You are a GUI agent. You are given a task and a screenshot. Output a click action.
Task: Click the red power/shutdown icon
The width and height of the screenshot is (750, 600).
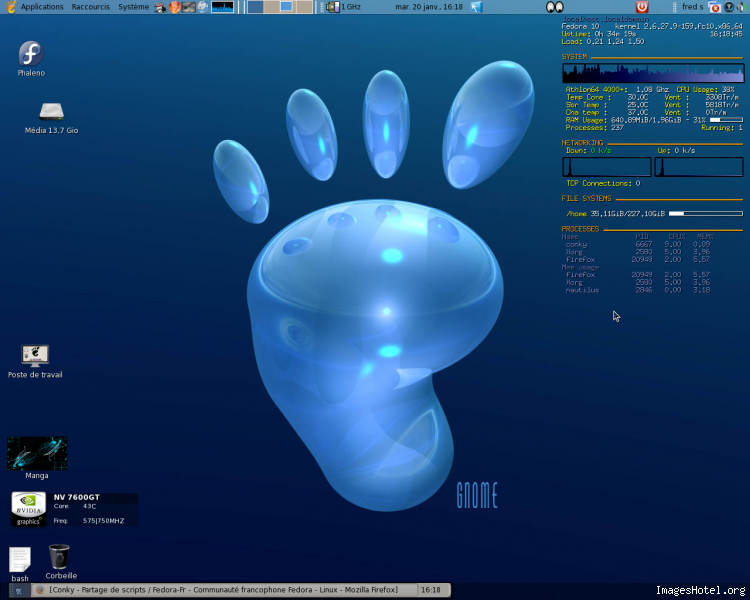click(642, 7)
